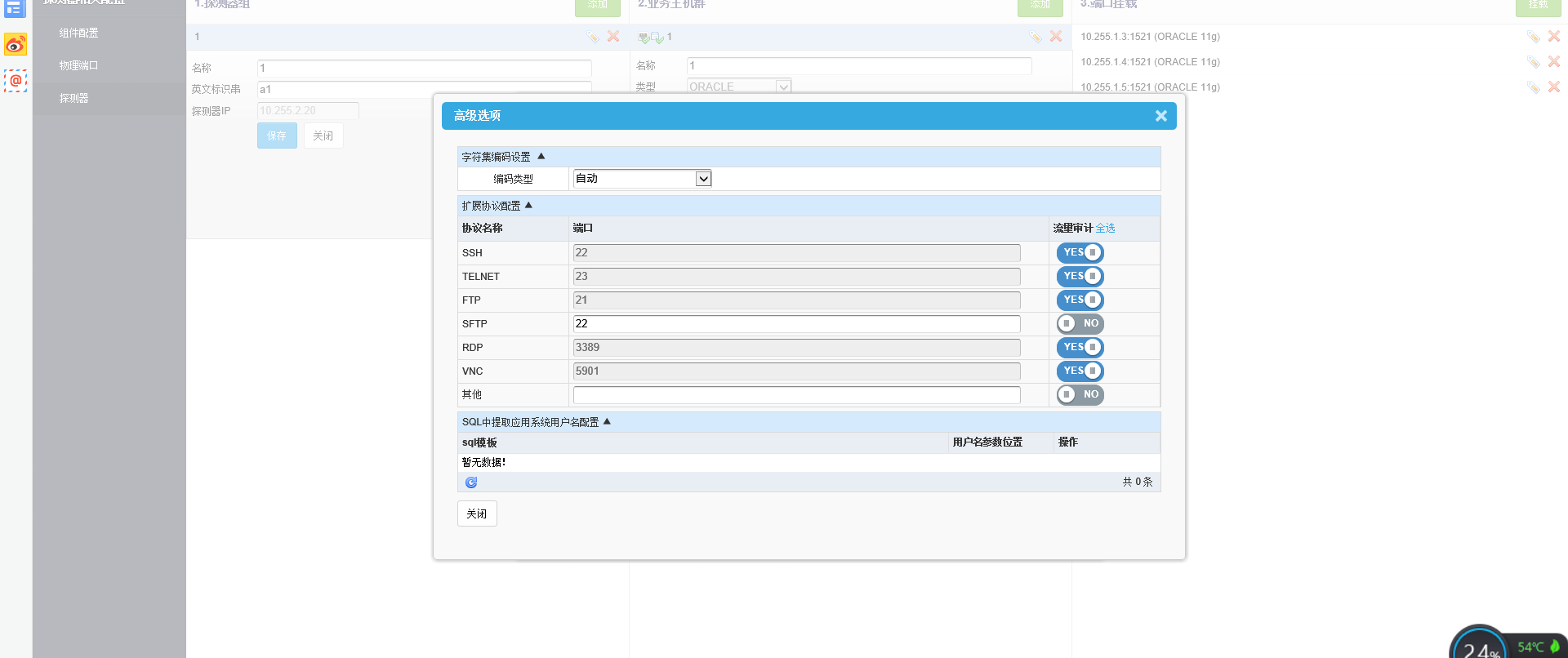This screenshot has width=1568, height=658.
Task: Click edit tag icon in business host group row
Action: click(x=1035, y=37)
